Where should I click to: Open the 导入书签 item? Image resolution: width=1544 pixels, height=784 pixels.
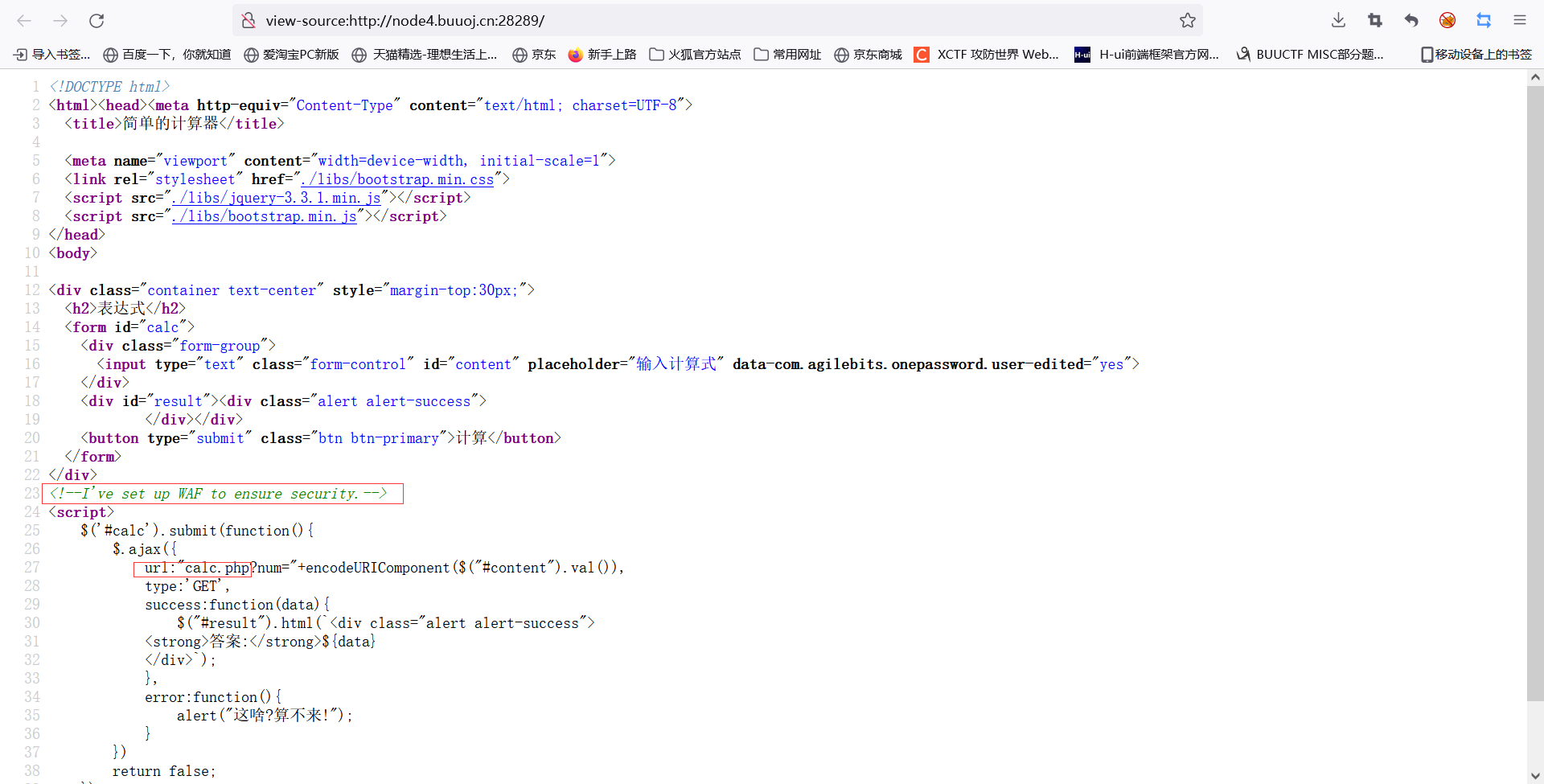point(52,55)
